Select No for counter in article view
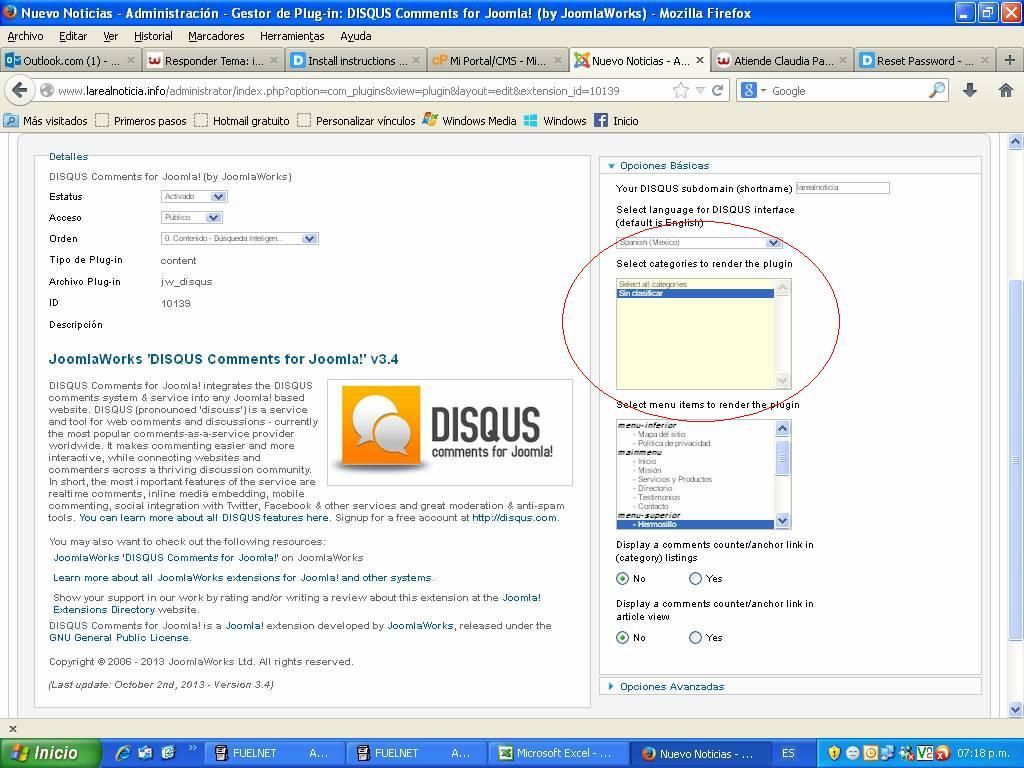The width and height of the screenshot is (1024, 768). click(x=622, y=637)
